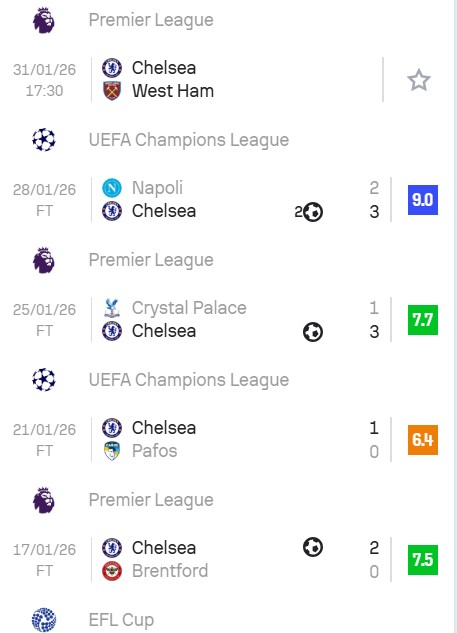457x633 pixels.
Task: Click the West Ham club crest
Action: (x=112, y=91)
